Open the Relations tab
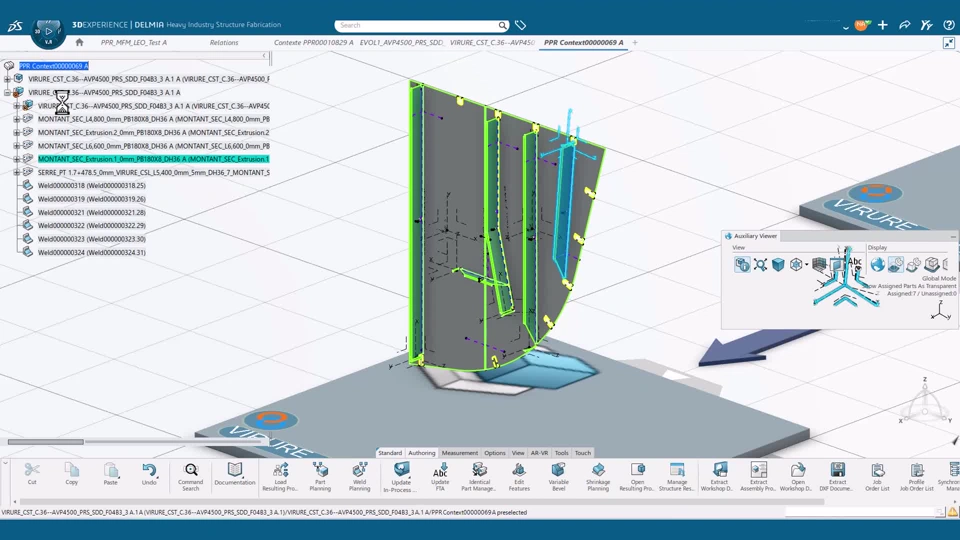Screen dimensions: 960x540 click(224, 43)
